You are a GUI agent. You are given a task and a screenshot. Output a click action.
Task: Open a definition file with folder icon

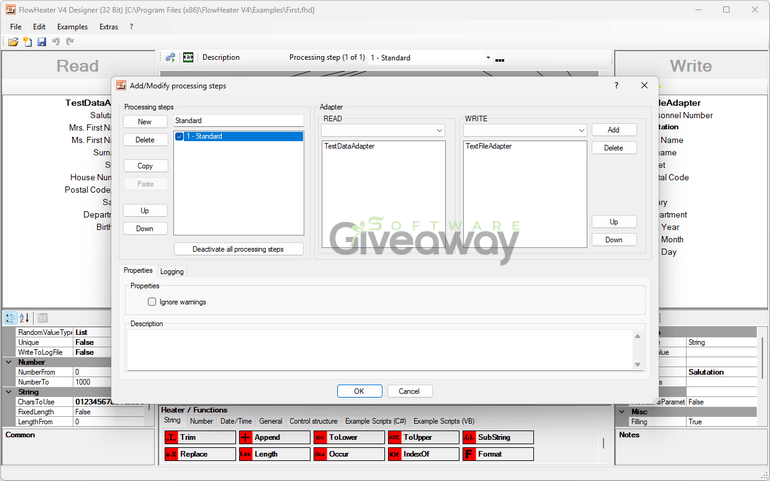point(13,42)
